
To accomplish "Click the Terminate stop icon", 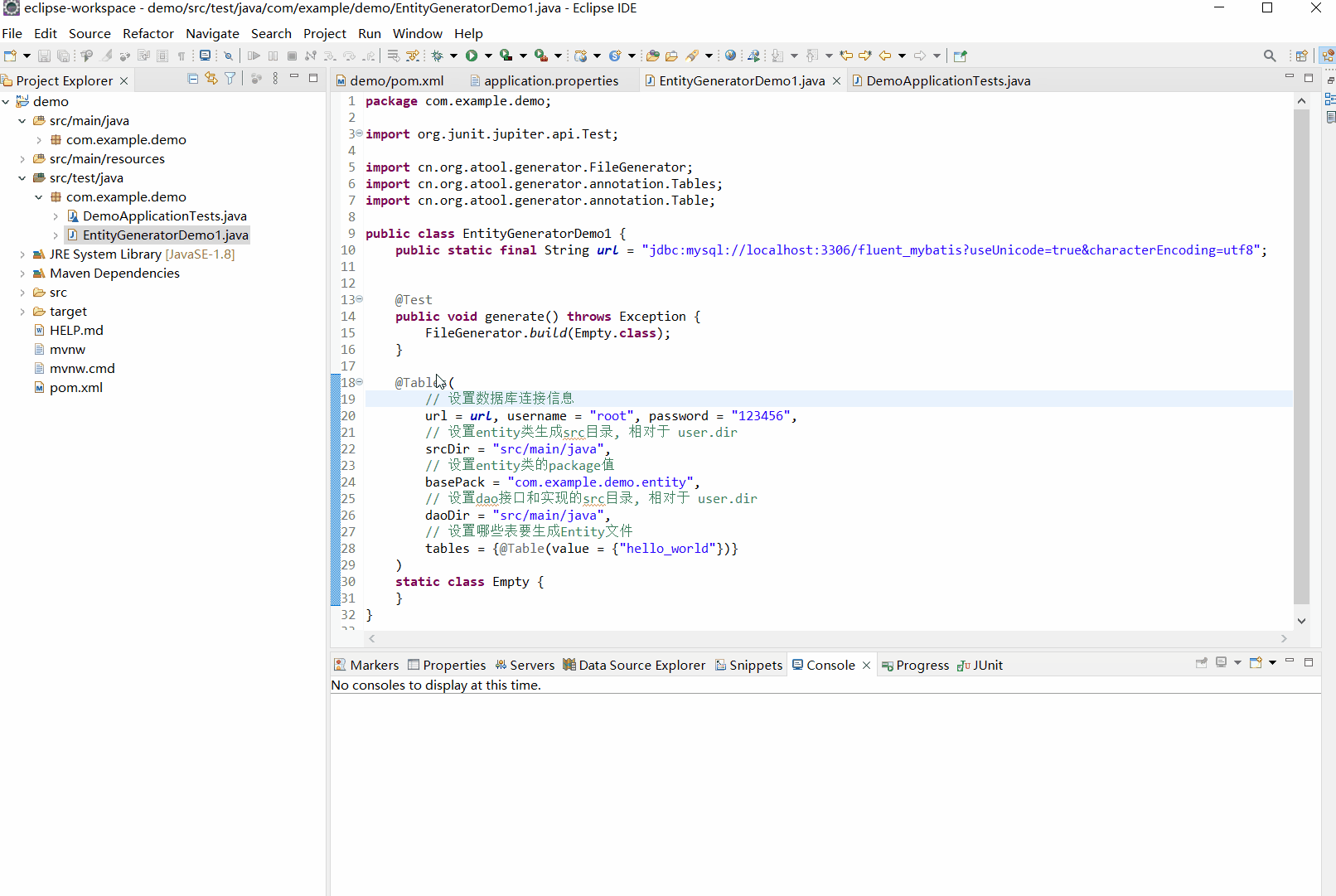I will (292, 56).
